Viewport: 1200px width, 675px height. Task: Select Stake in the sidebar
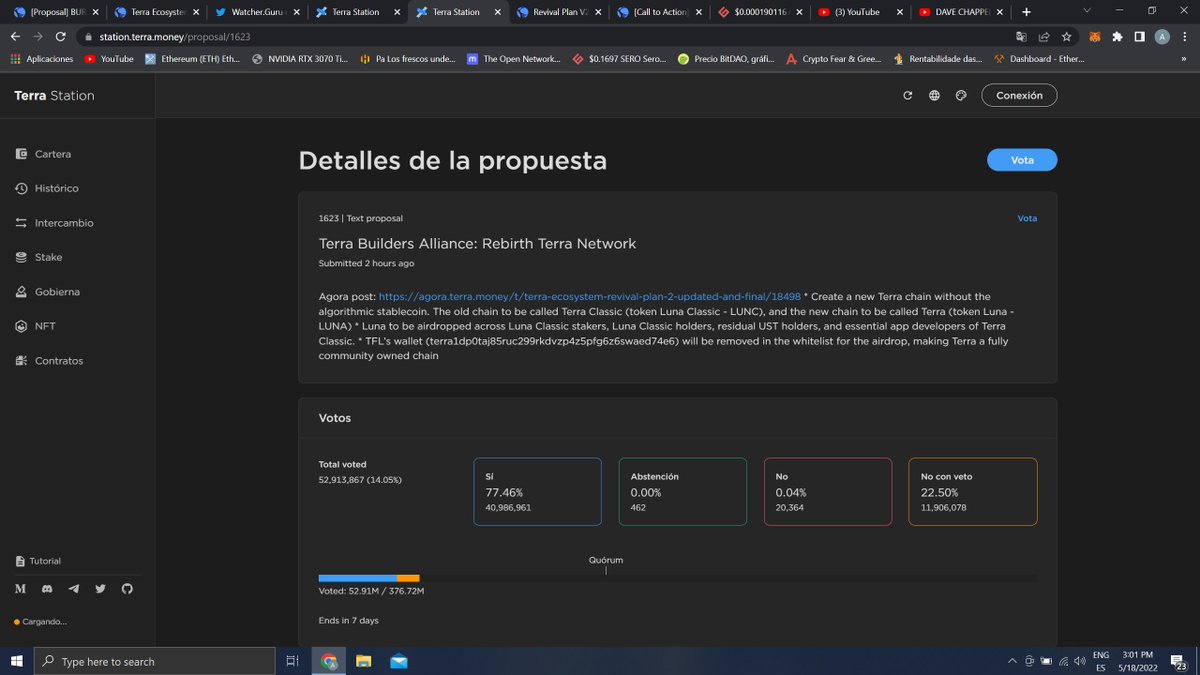pyautogui.click(x=38, y=257)
